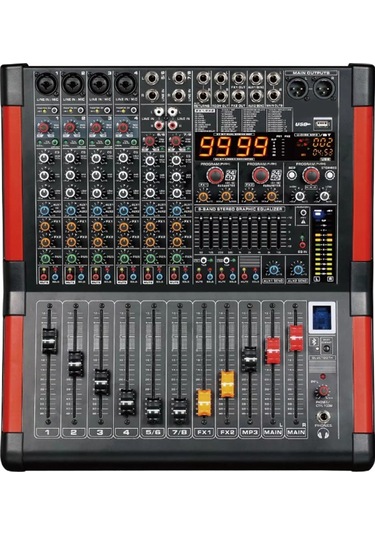Click the channel 1 fader cap
The width and height of the screenshot is (375, 535).
[49, 341]
